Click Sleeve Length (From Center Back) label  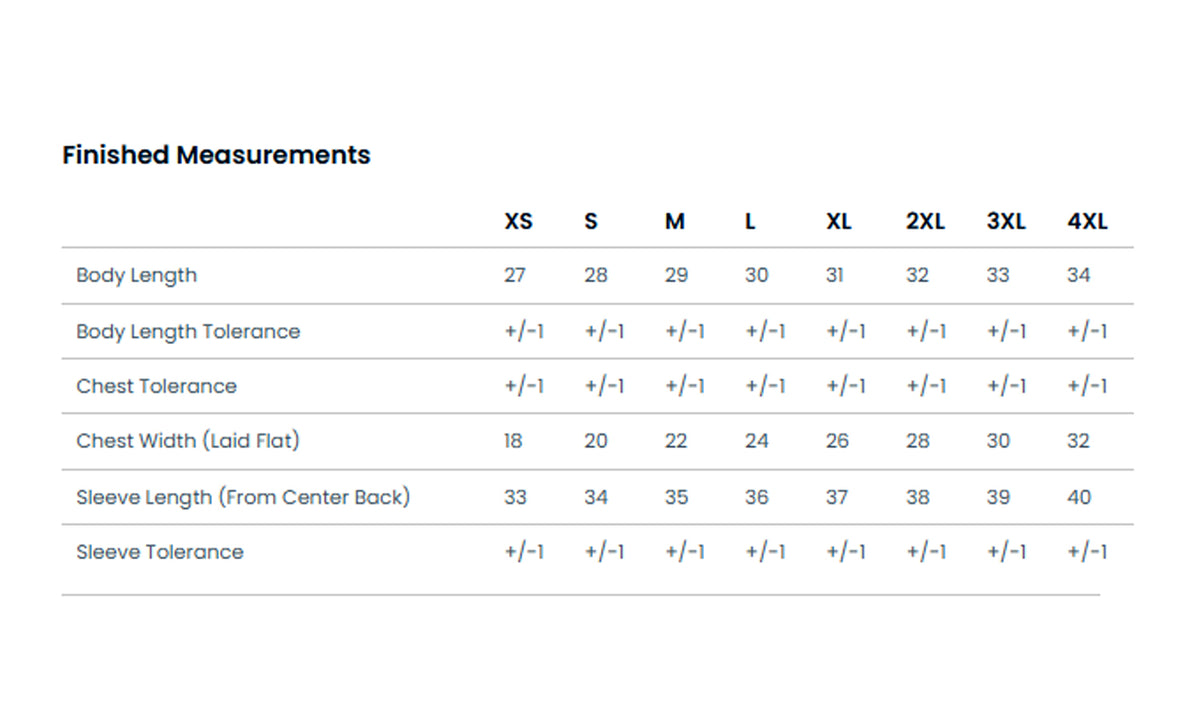[x=243, y=497]
